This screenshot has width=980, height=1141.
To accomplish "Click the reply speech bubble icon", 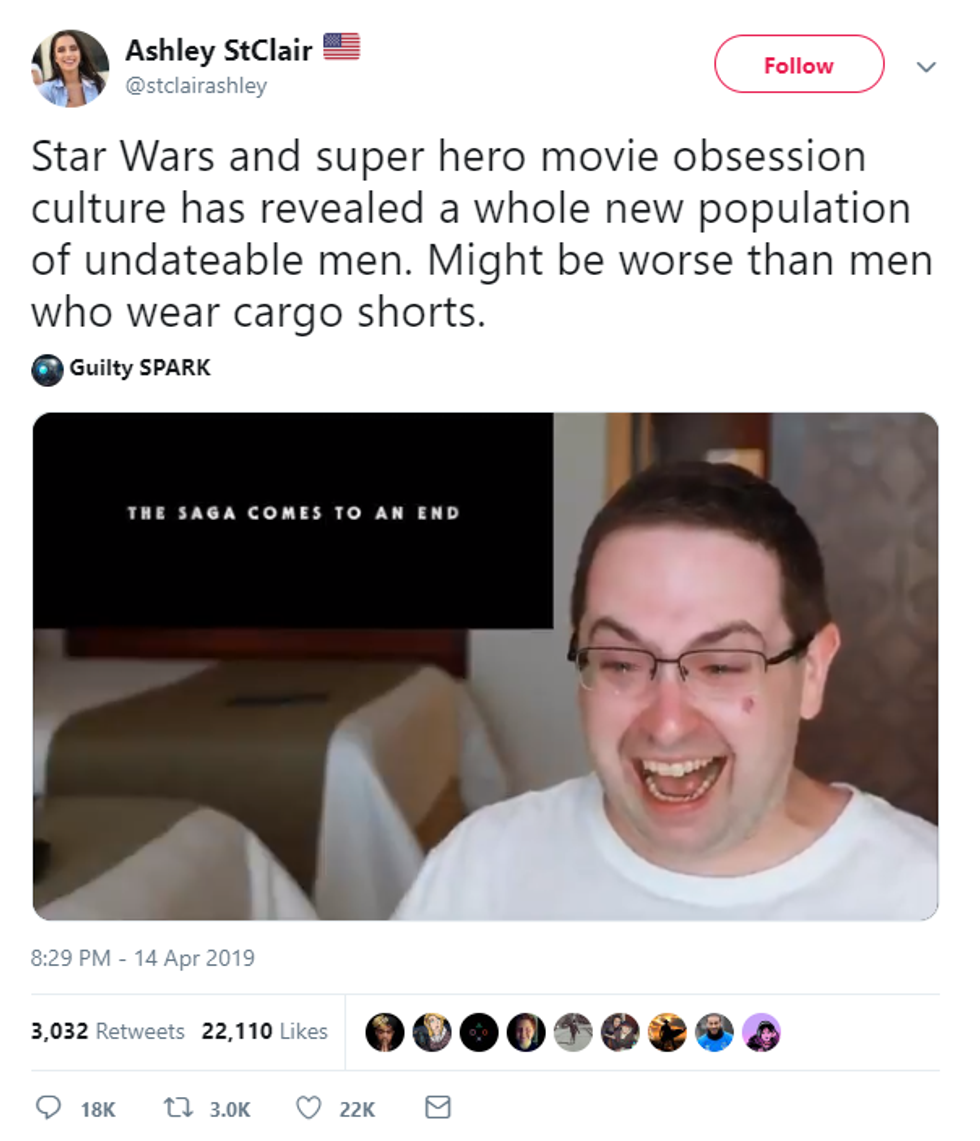I will pos(48,1108).
